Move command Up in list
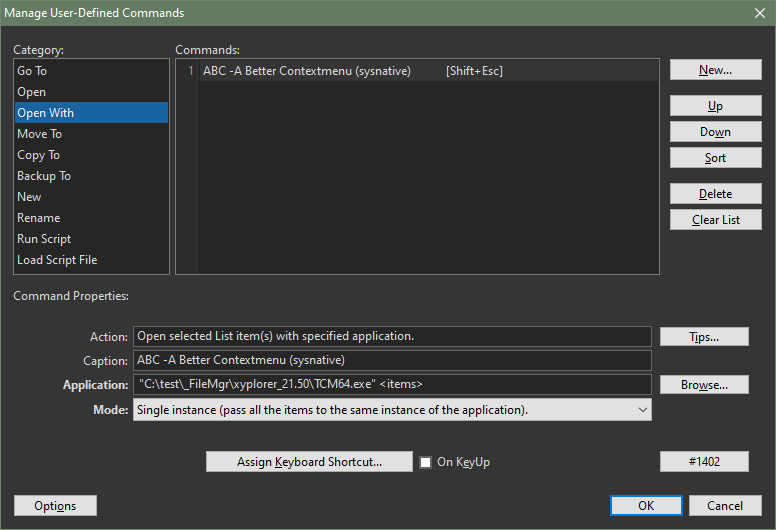 click(716, 106)
